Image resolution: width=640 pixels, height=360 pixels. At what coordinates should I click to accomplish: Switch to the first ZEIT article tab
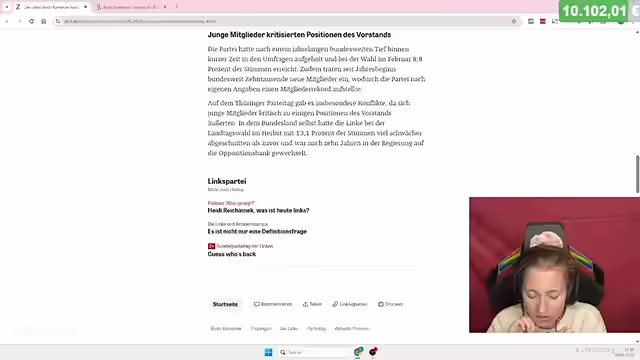tap(51, 7)
